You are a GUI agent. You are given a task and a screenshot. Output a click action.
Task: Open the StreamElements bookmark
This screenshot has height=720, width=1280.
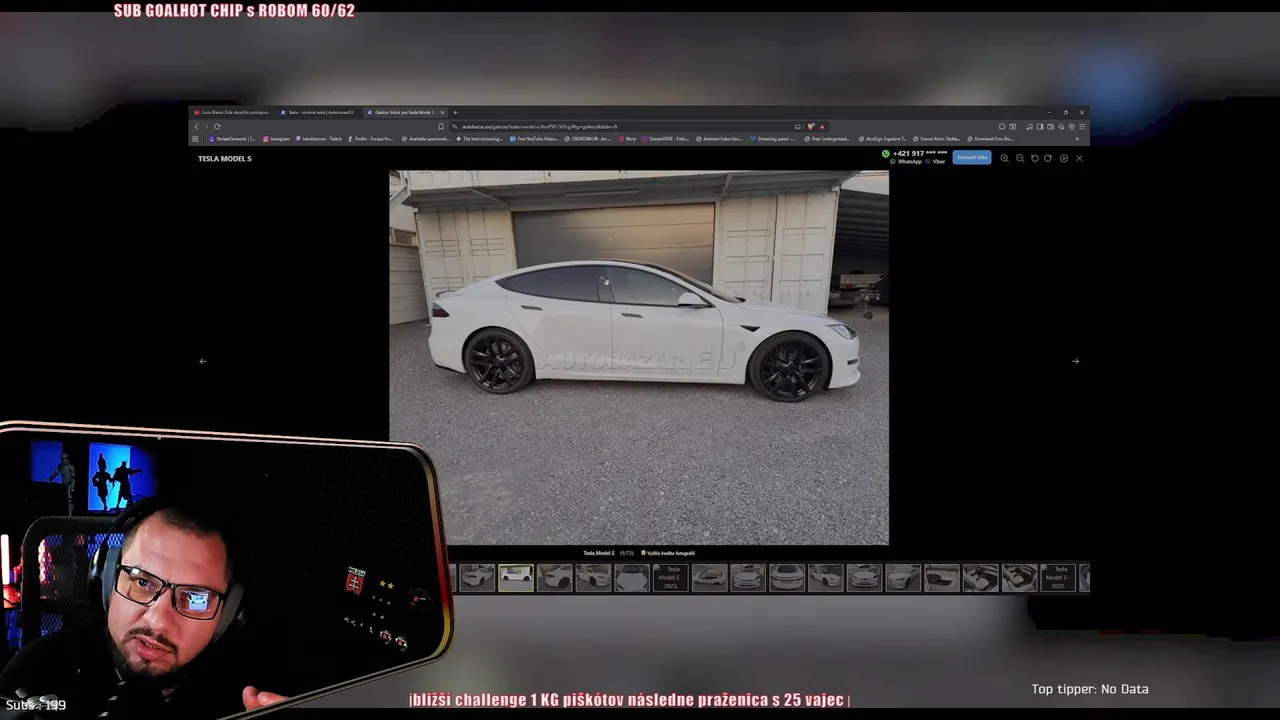pos(232,139)
